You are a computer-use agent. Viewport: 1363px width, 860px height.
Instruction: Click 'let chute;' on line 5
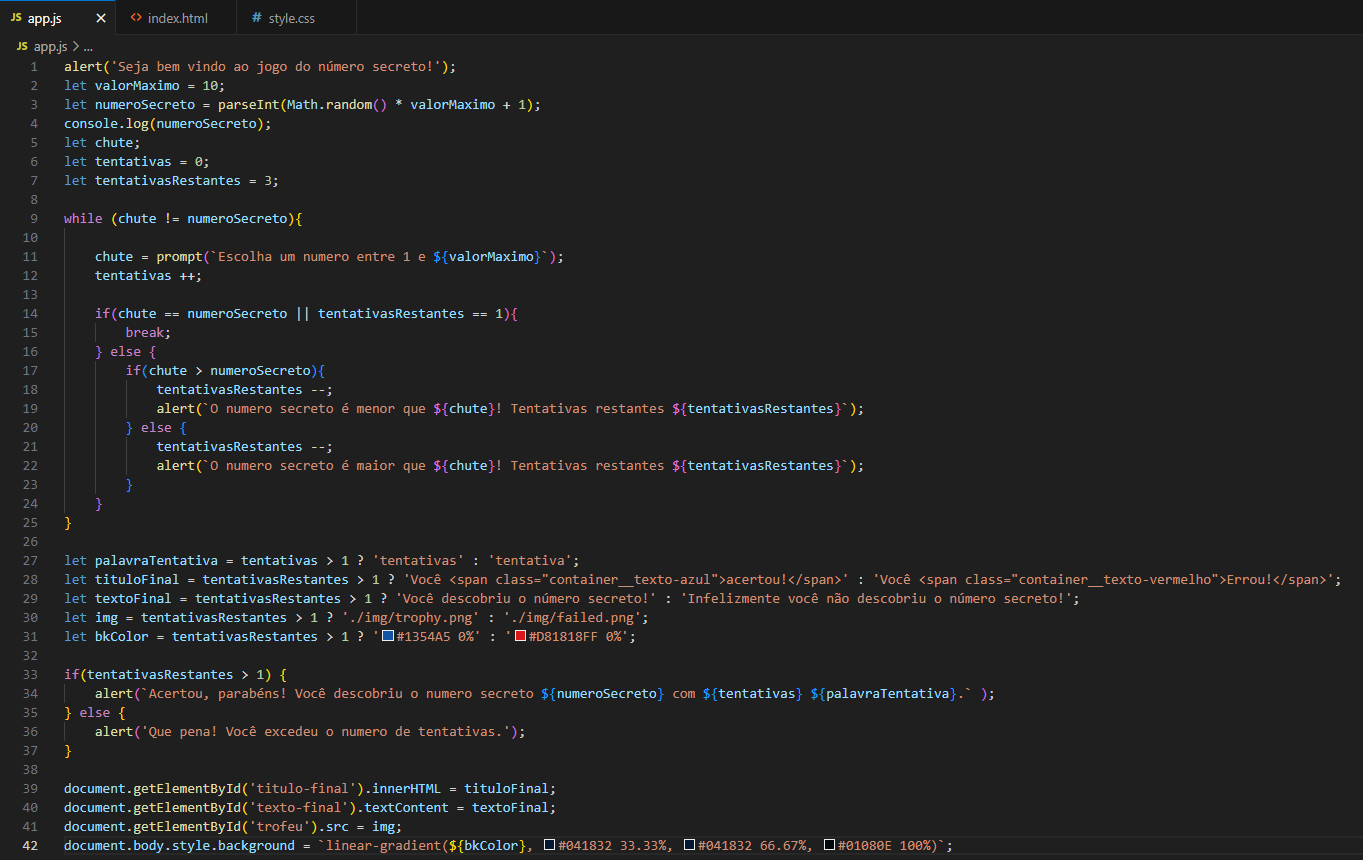(102, 143)
